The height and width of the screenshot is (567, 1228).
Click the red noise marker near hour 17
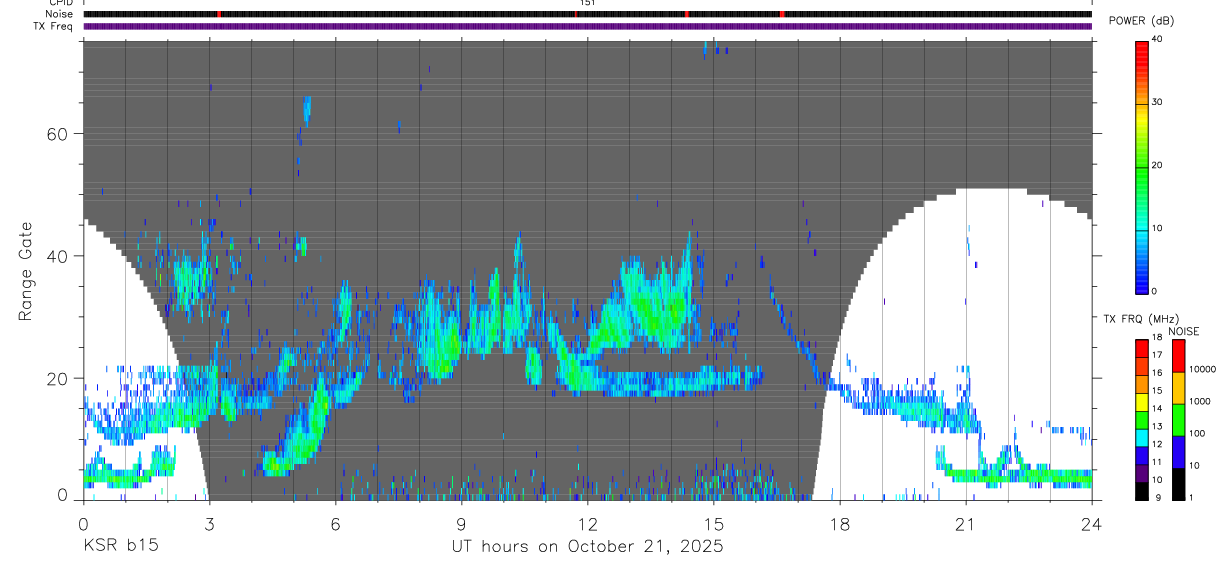[781, 14]
